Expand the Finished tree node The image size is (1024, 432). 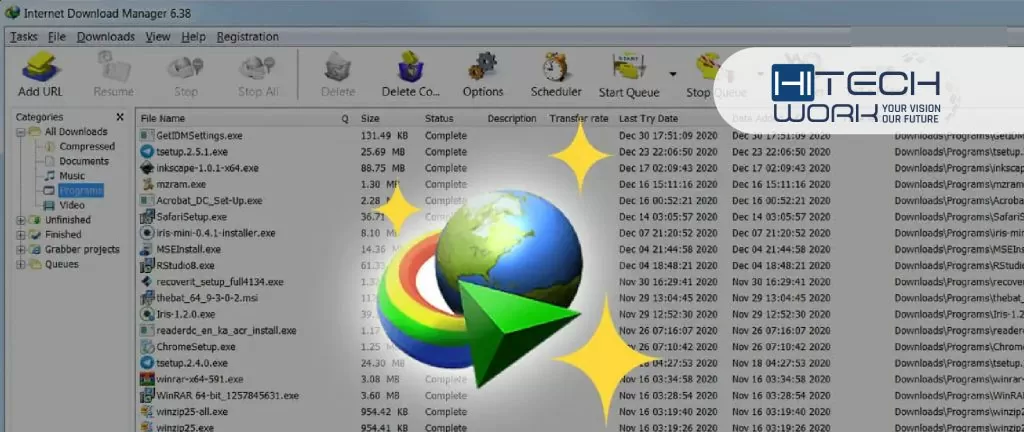[21, 234]
